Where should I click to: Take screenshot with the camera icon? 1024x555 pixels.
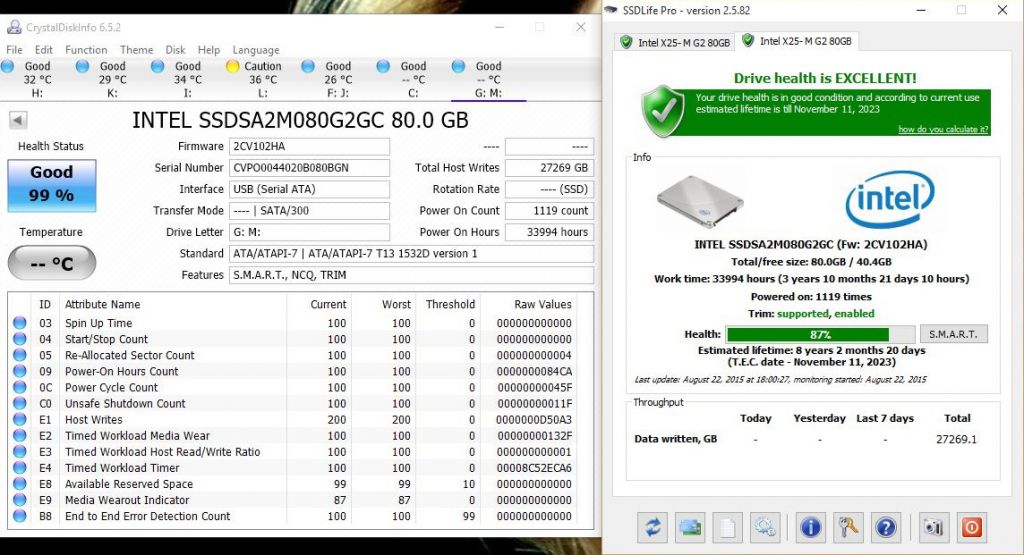coord(934,527)
